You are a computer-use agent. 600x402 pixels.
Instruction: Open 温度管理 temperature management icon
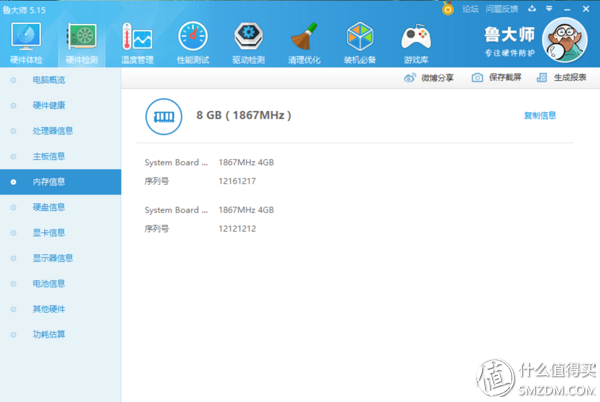pyautogui.click(x=137, y=37)
